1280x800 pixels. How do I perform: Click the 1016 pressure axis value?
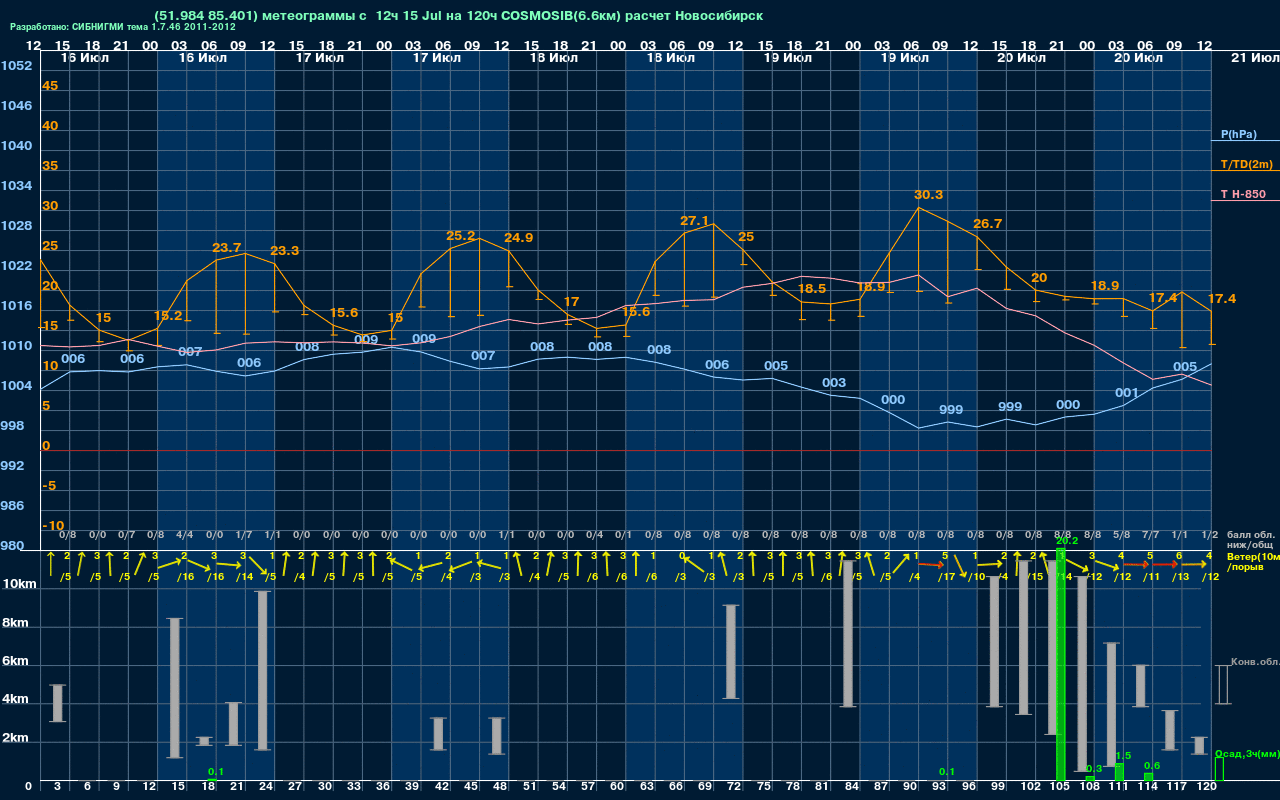(x=16, y=306)
